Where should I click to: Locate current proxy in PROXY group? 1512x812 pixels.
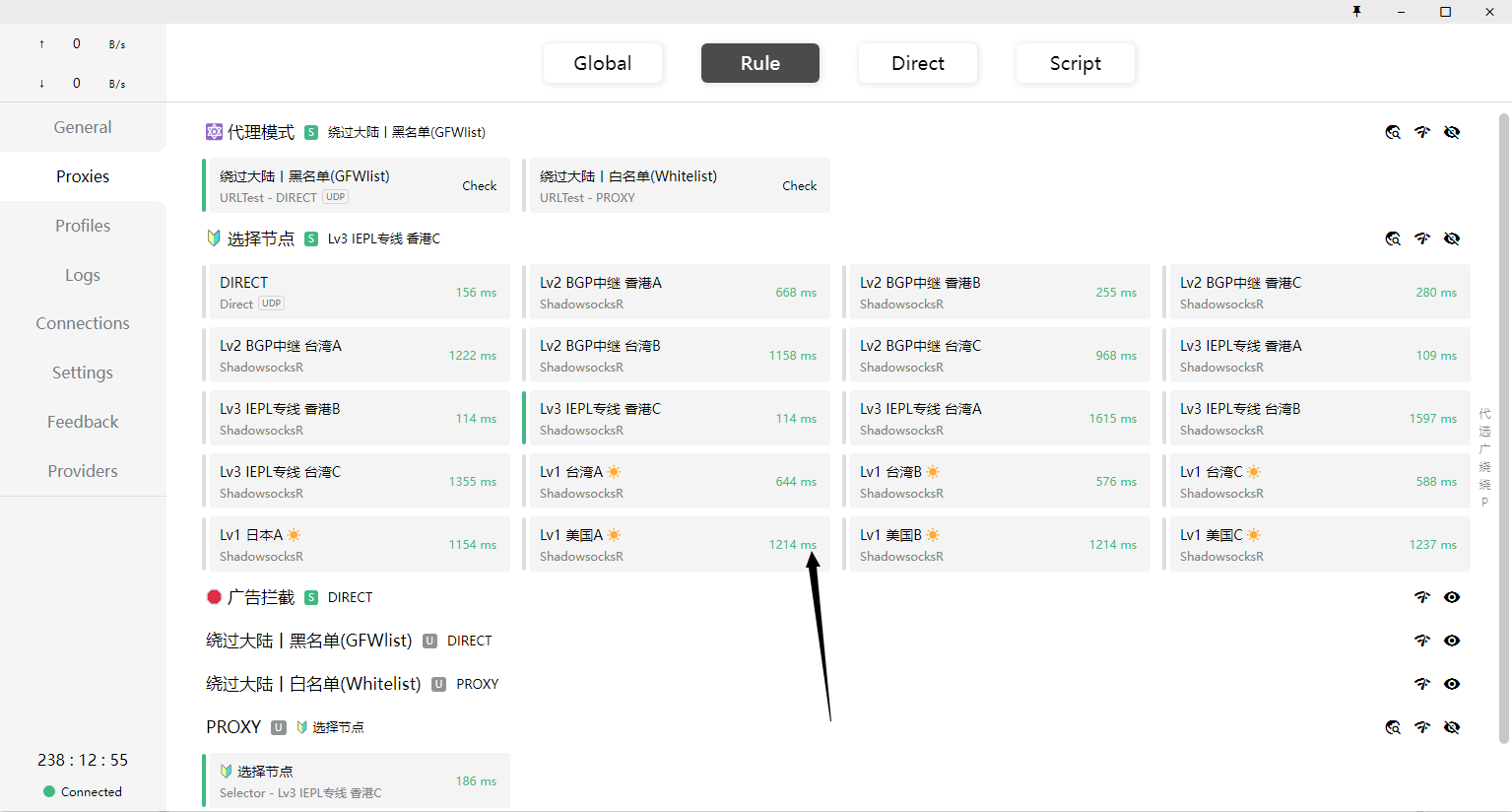(x=1393, y=727)
